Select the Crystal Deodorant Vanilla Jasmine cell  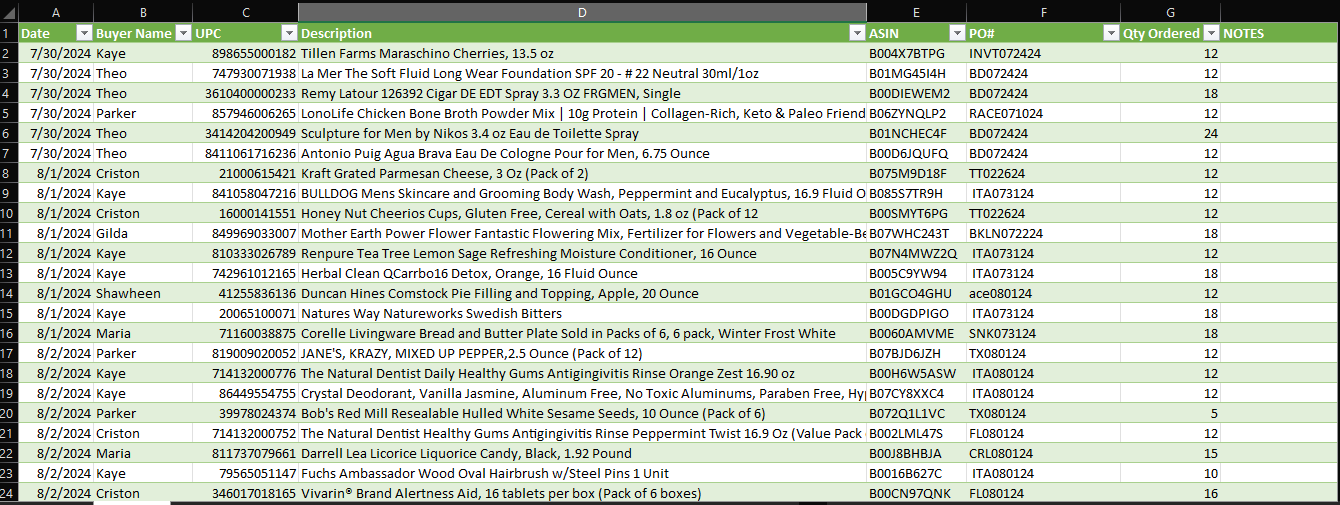(x=582, y=393)
